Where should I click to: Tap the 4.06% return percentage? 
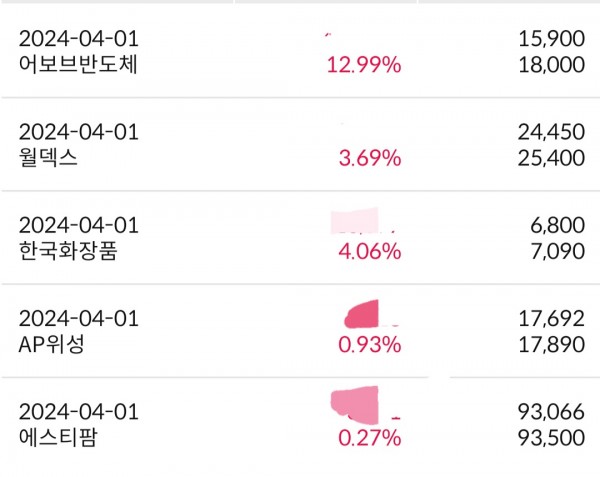[x=369, y=251]
